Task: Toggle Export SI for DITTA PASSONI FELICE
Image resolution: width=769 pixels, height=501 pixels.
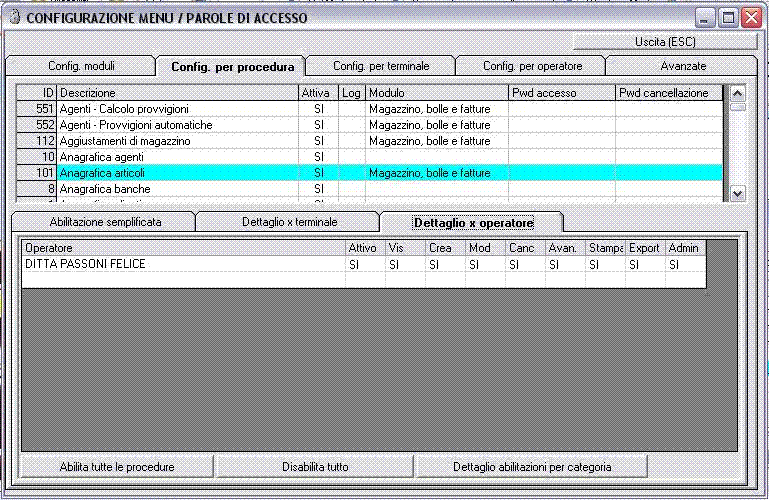Action: [x=645, y=265]
